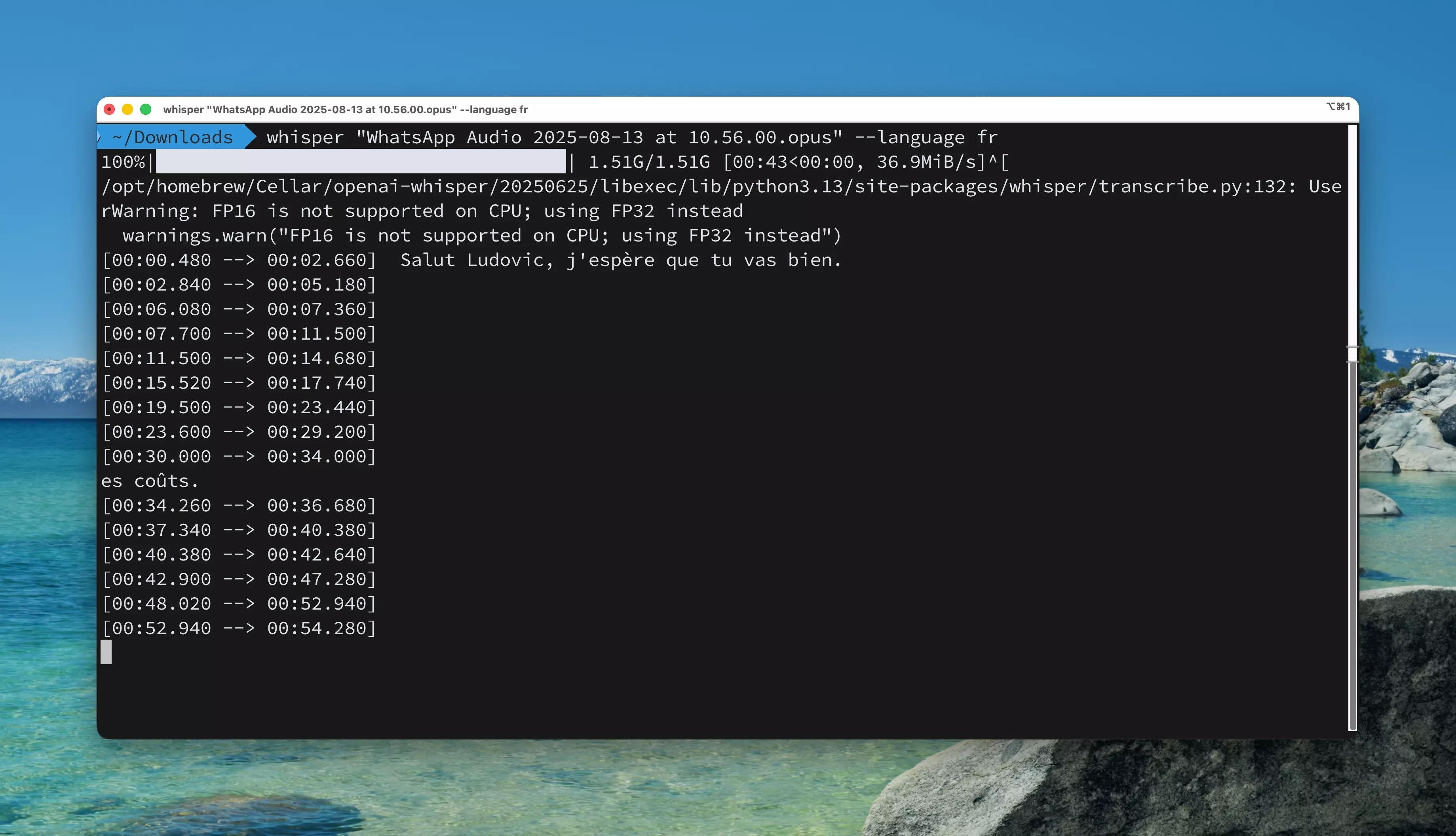The image size is (1456, 836).
Task: Click the "es coûts." text line
Action: (150, 481)
